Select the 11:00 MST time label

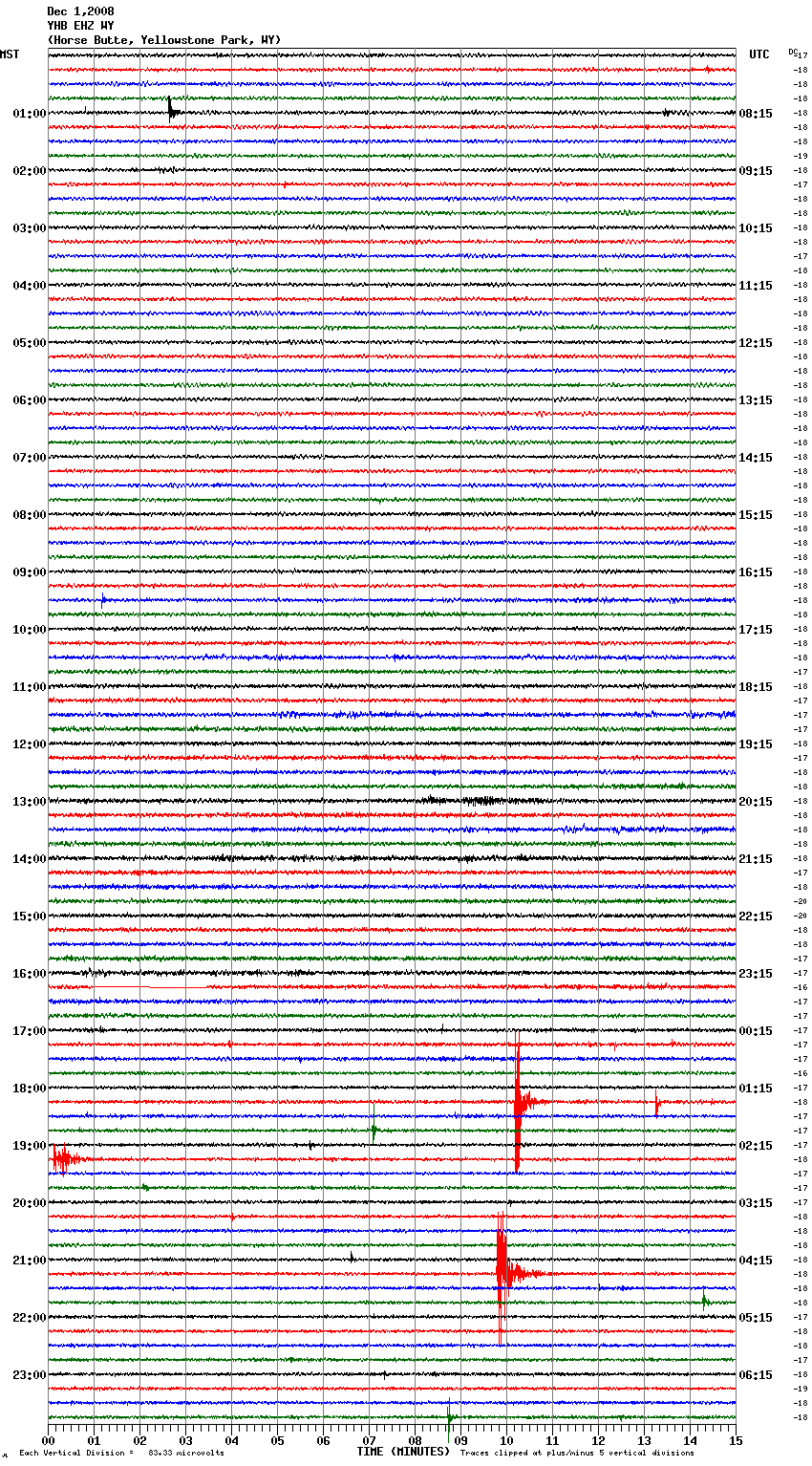point(30,687)
